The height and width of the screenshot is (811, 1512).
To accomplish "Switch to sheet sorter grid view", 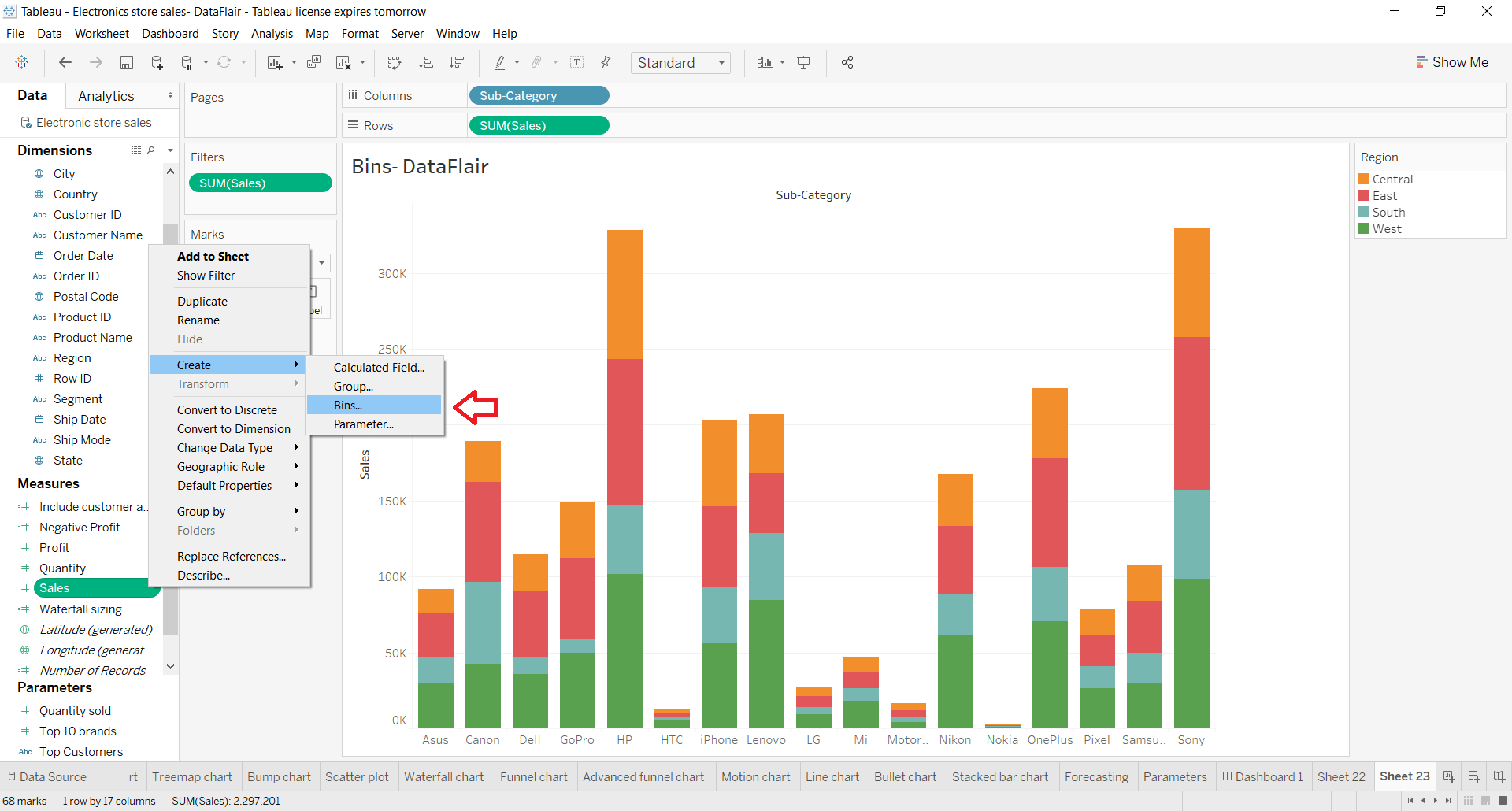I will pyautogui.click(x=1468, y=801).
